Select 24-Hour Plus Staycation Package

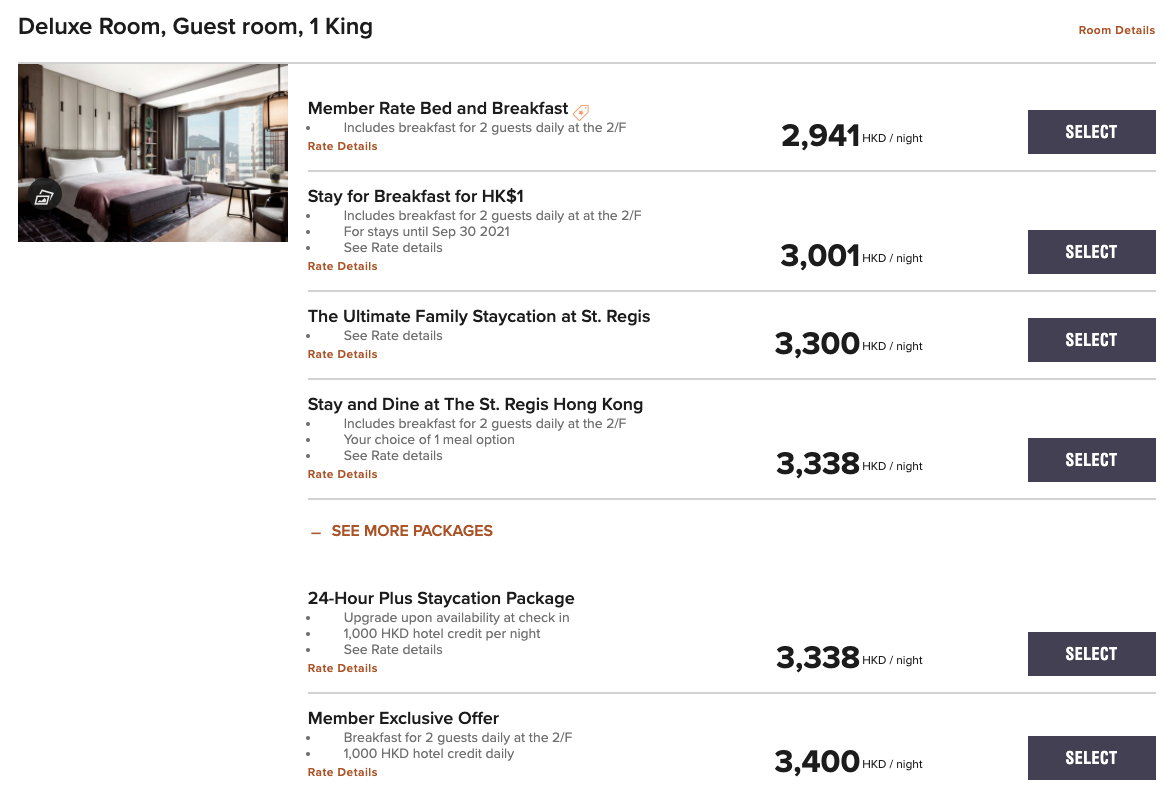(x=1091, y=654)
